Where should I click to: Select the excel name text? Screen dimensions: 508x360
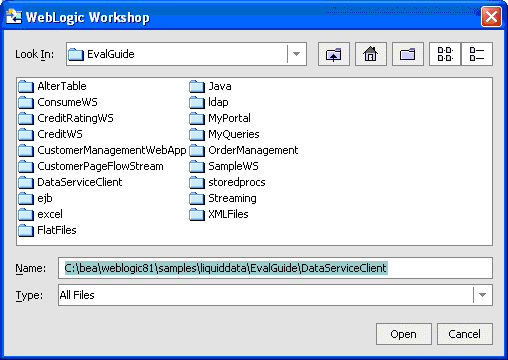(50, 214)
